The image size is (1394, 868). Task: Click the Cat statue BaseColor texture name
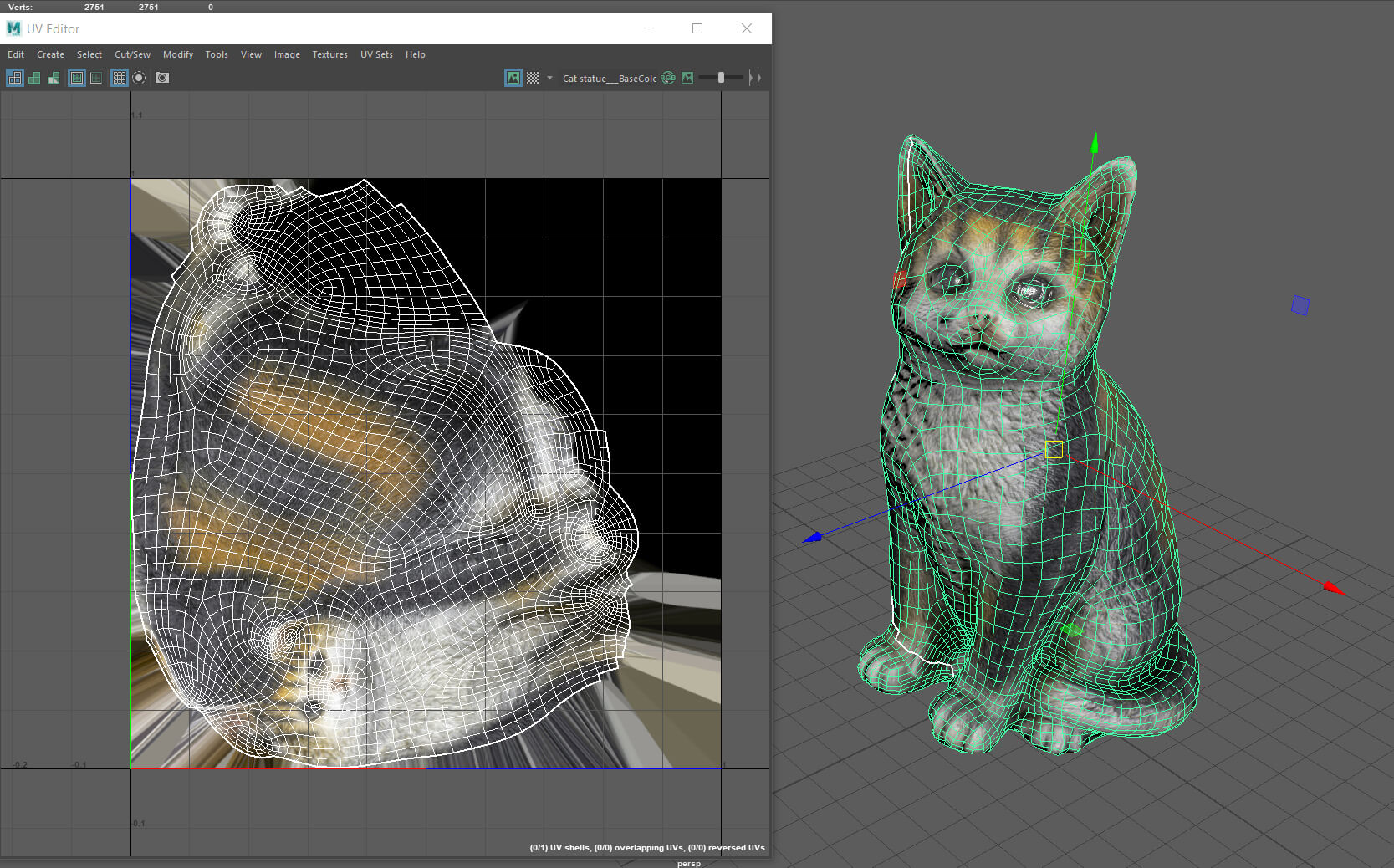[x=610, y=79]
